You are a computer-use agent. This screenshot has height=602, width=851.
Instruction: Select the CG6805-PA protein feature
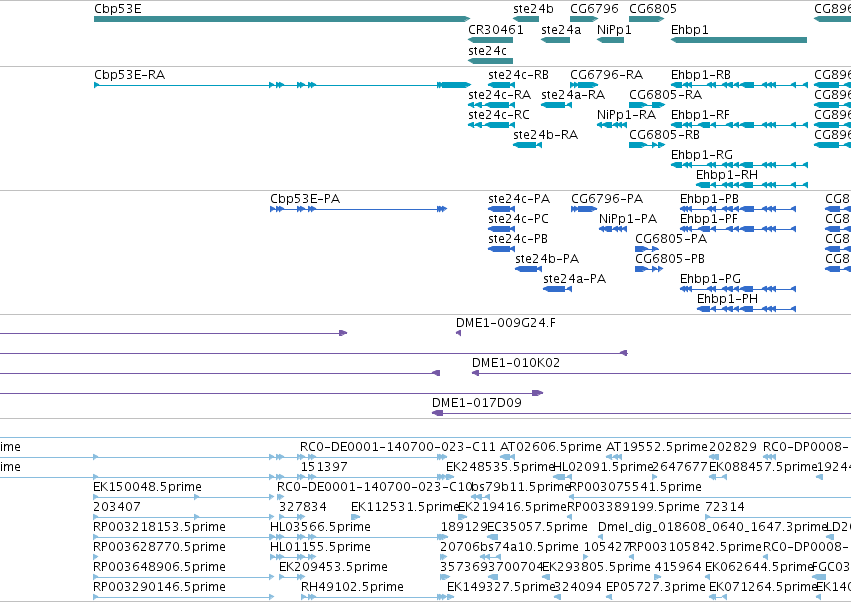(x=647, y=249)
